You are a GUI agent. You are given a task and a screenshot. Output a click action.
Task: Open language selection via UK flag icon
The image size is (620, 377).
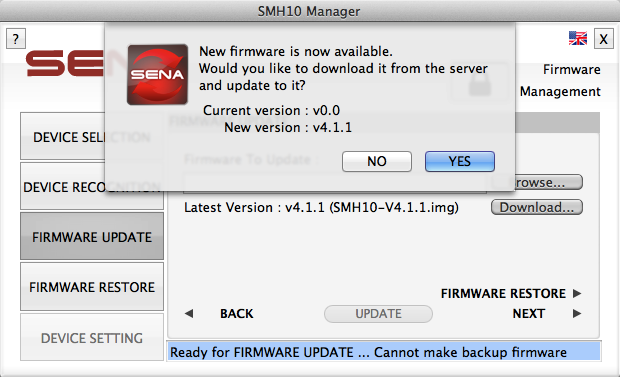pos(578,38)
